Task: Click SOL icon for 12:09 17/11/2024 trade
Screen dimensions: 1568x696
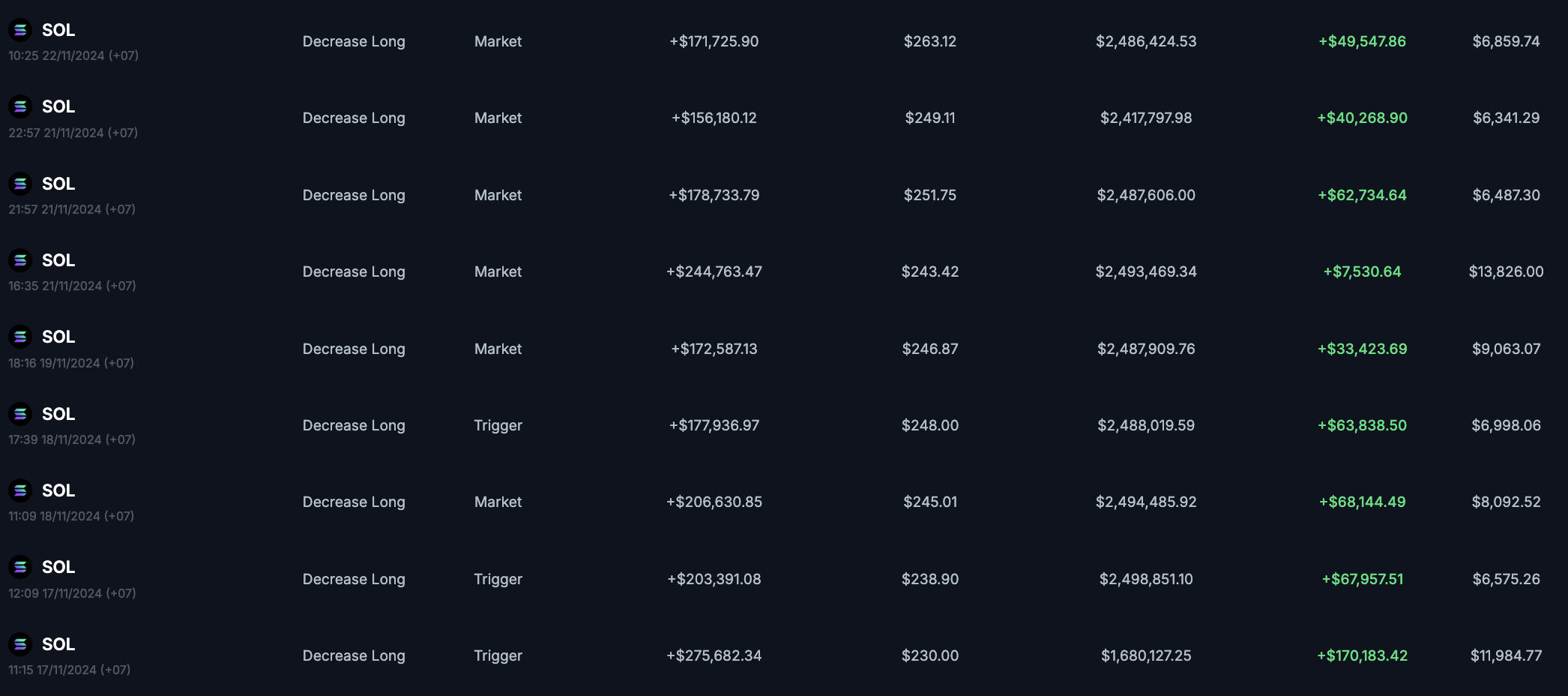Action: (20, 567)
